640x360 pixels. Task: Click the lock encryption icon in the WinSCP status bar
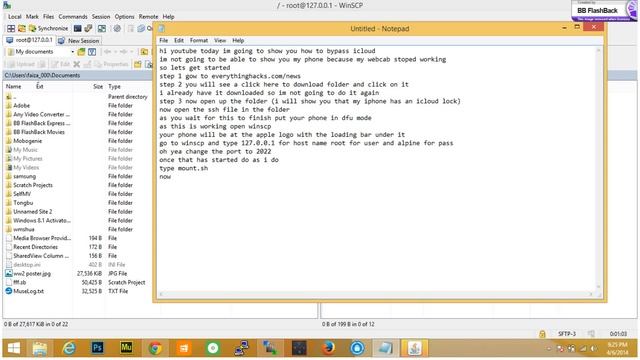coord(542,334)
